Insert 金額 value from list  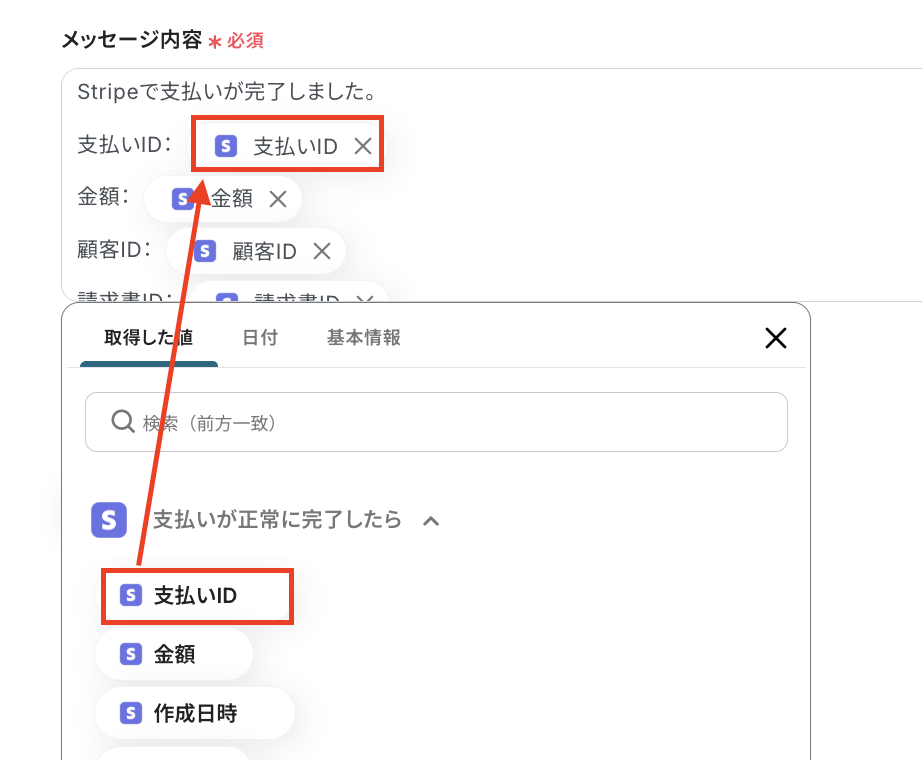tap(174, 654)
